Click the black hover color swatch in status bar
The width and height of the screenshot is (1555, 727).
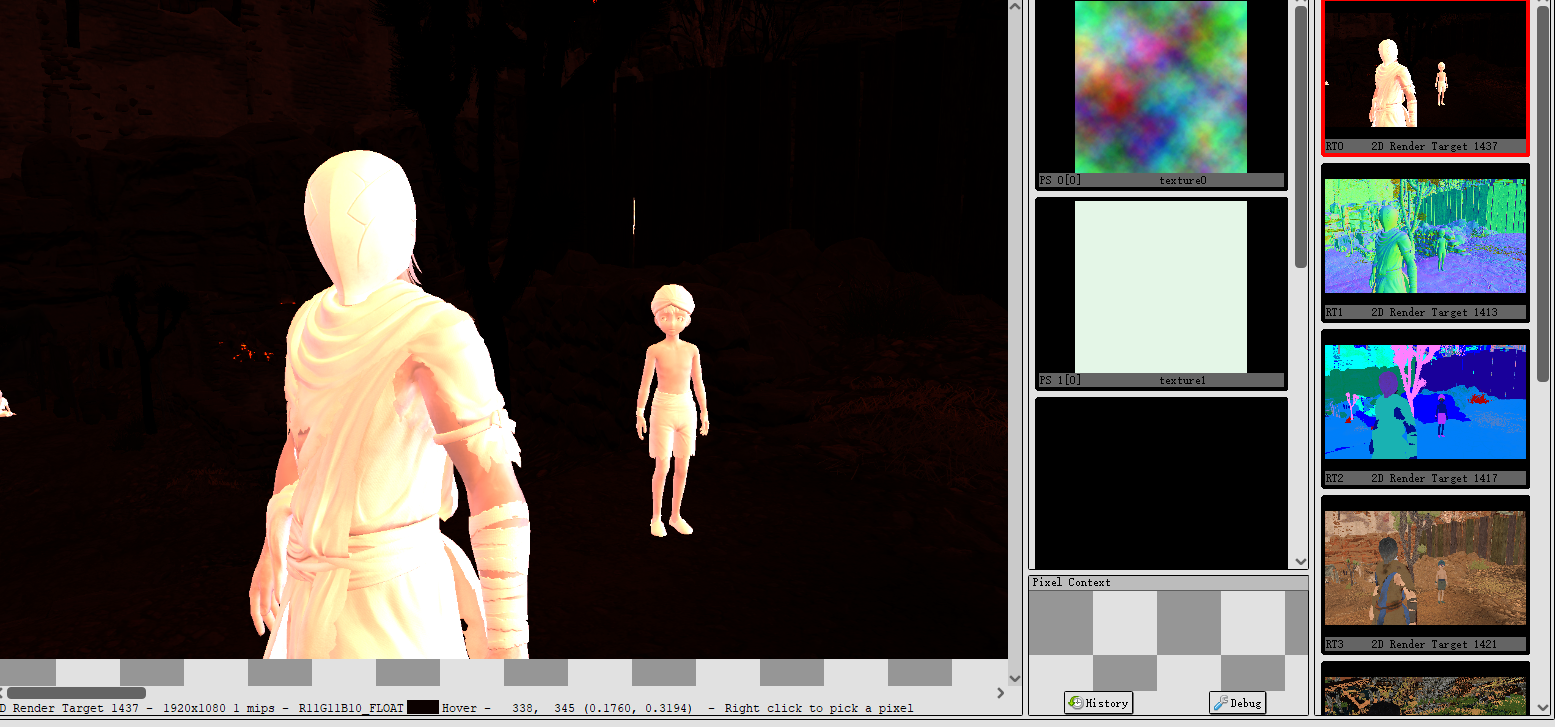422,708
